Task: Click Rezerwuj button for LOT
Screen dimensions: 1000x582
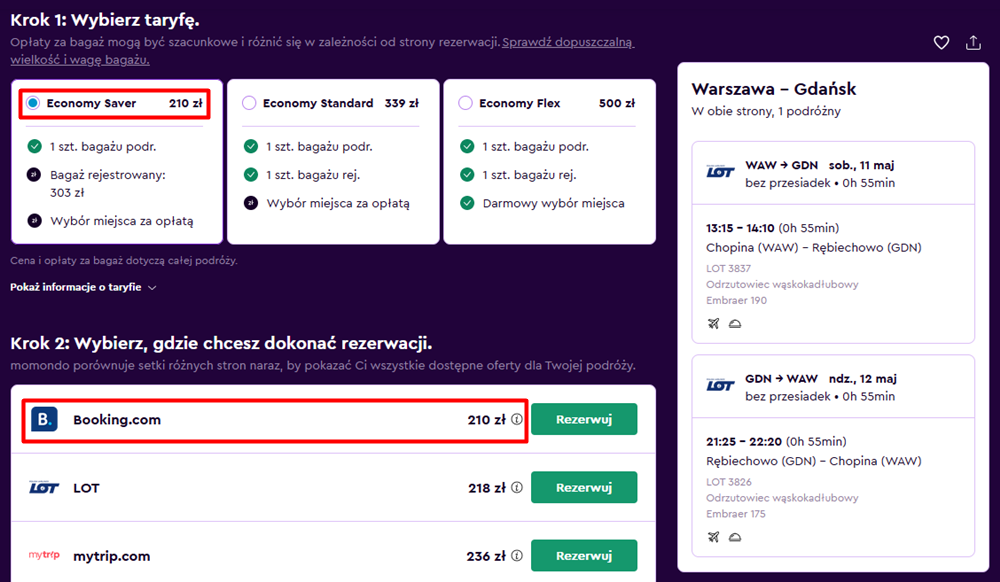Action: [x=584, y=488]
